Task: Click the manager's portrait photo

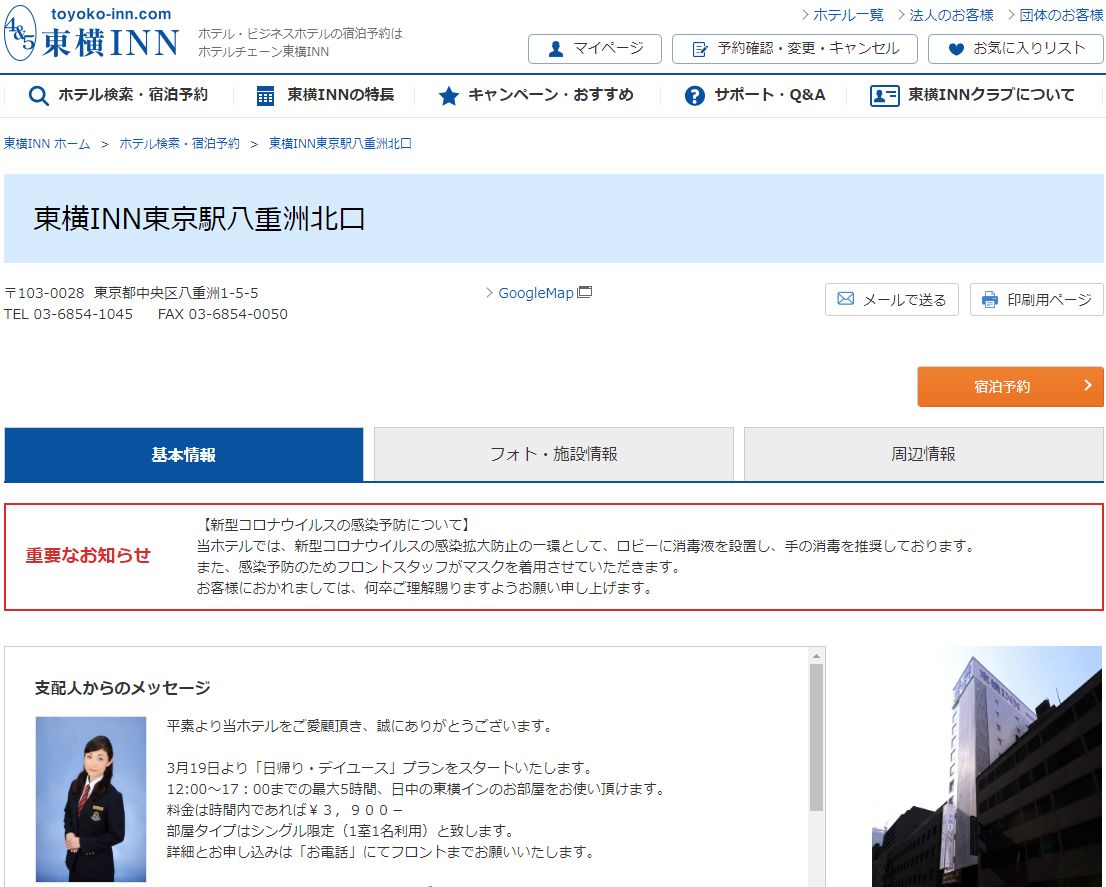Action: tap(91, 800)
